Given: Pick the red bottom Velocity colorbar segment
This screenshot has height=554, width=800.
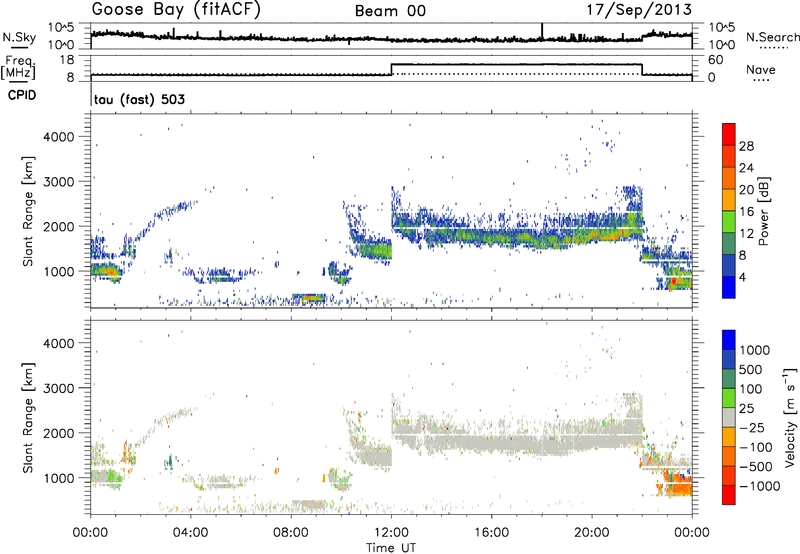Looking at the screenshot, I should point(729,495).
